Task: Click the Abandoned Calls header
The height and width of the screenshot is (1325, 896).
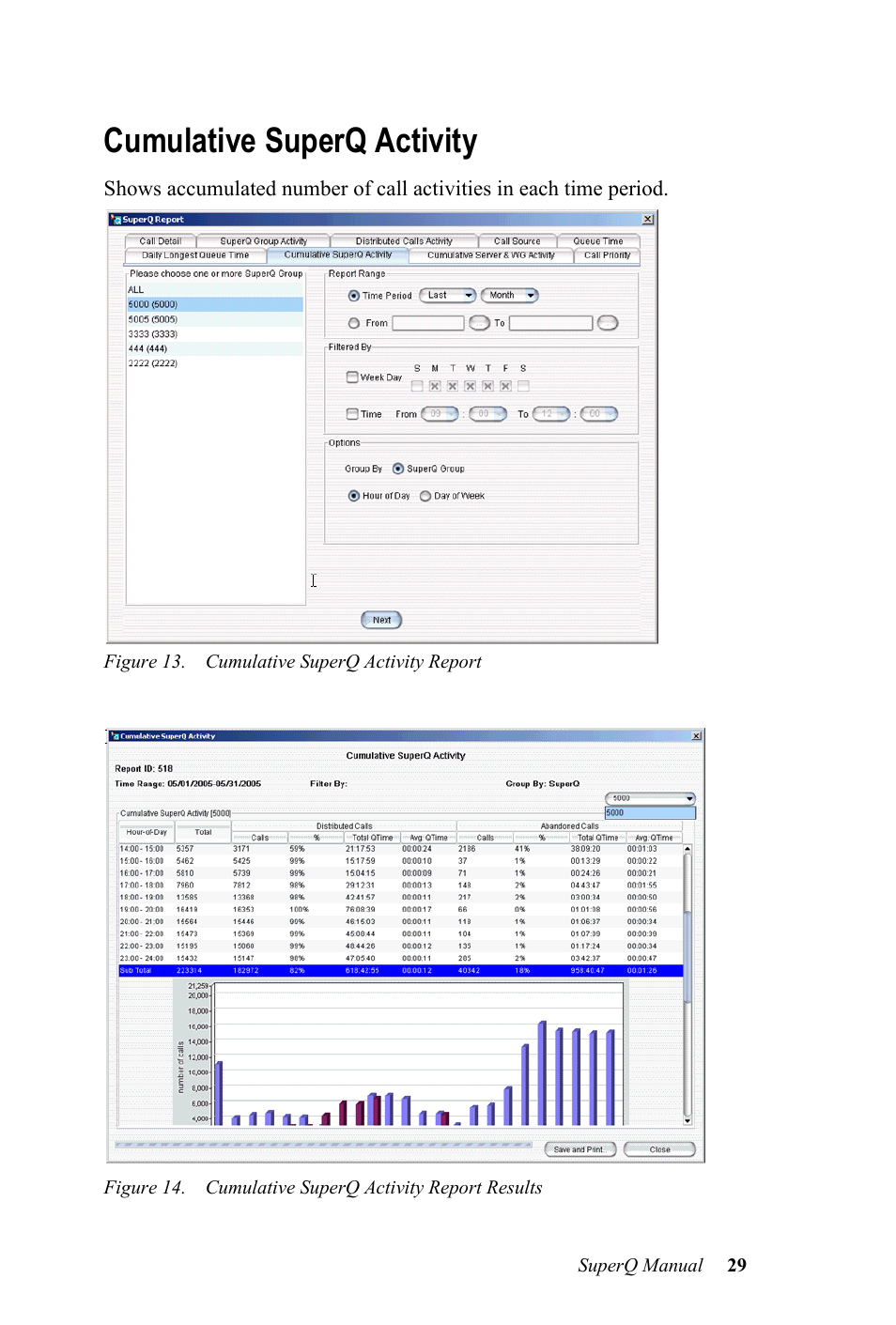Action: tap(569, 826)
